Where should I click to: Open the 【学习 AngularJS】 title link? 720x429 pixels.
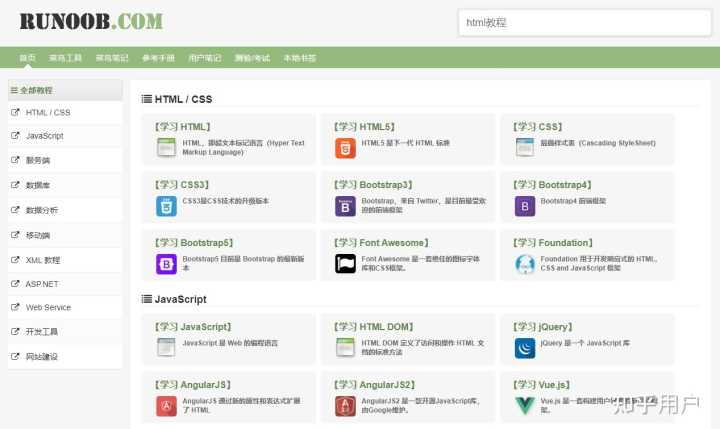[x=192, y=385]
